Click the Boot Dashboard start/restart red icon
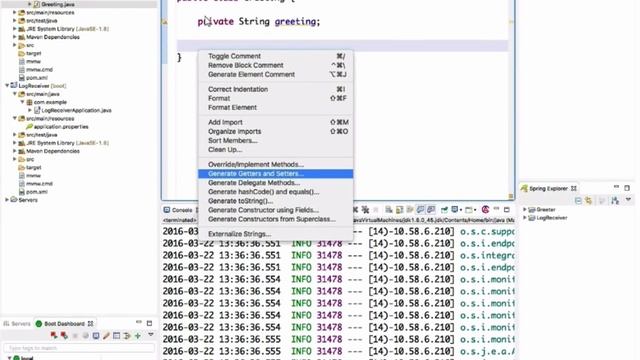Image resolution: width=640 pixels, height=360 pixels. [54, 336]
